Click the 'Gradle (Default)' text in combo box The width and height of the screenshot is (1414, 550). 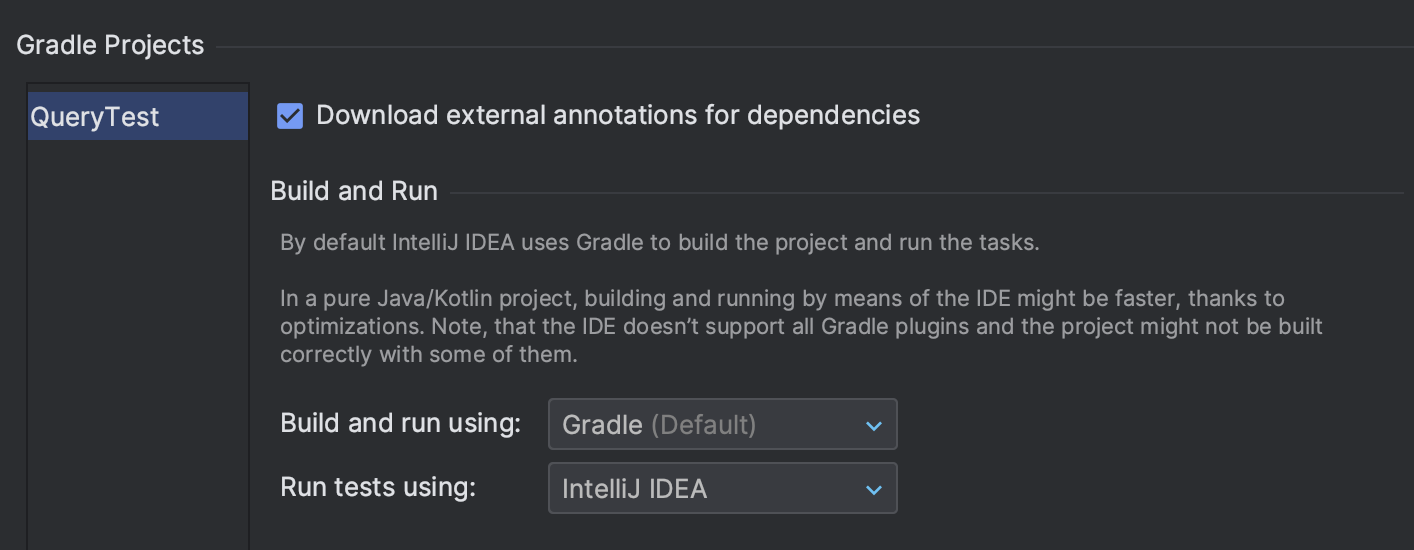pyautogui.click(x=602, y=425)
